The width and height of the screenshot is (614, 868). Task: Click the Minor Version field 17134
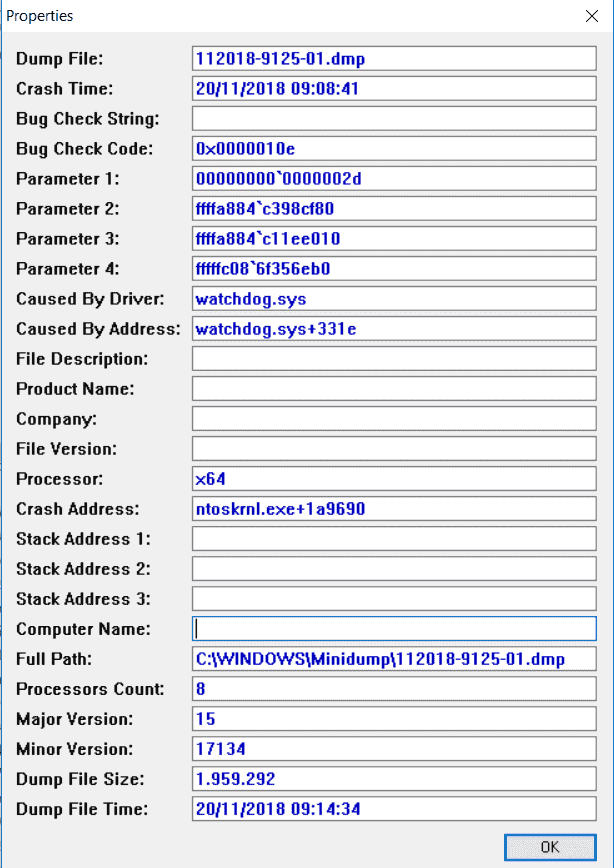[394, 748]
